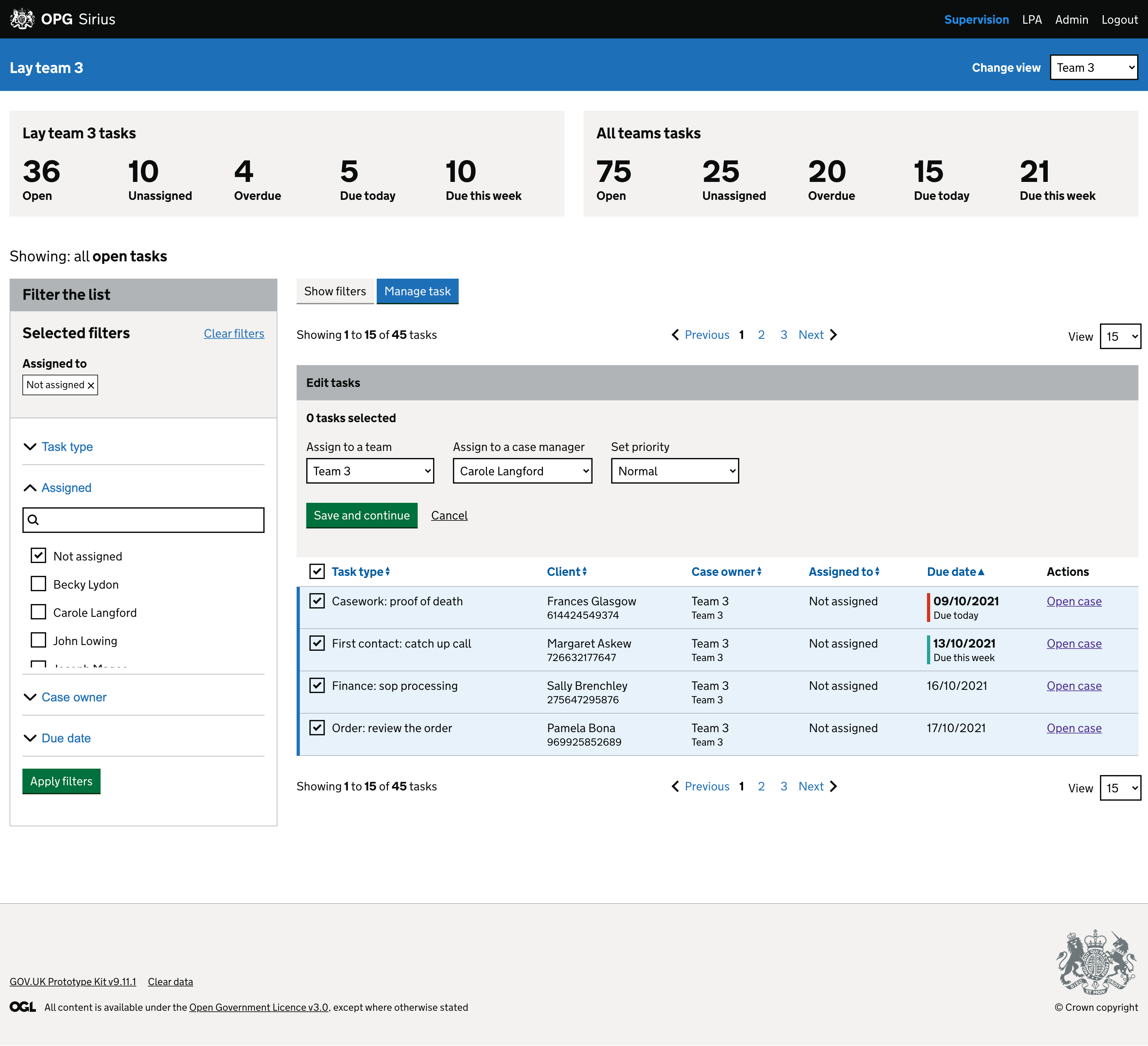Uncheck Casework: proof of death task
1148x1046 pixels.
317,601
